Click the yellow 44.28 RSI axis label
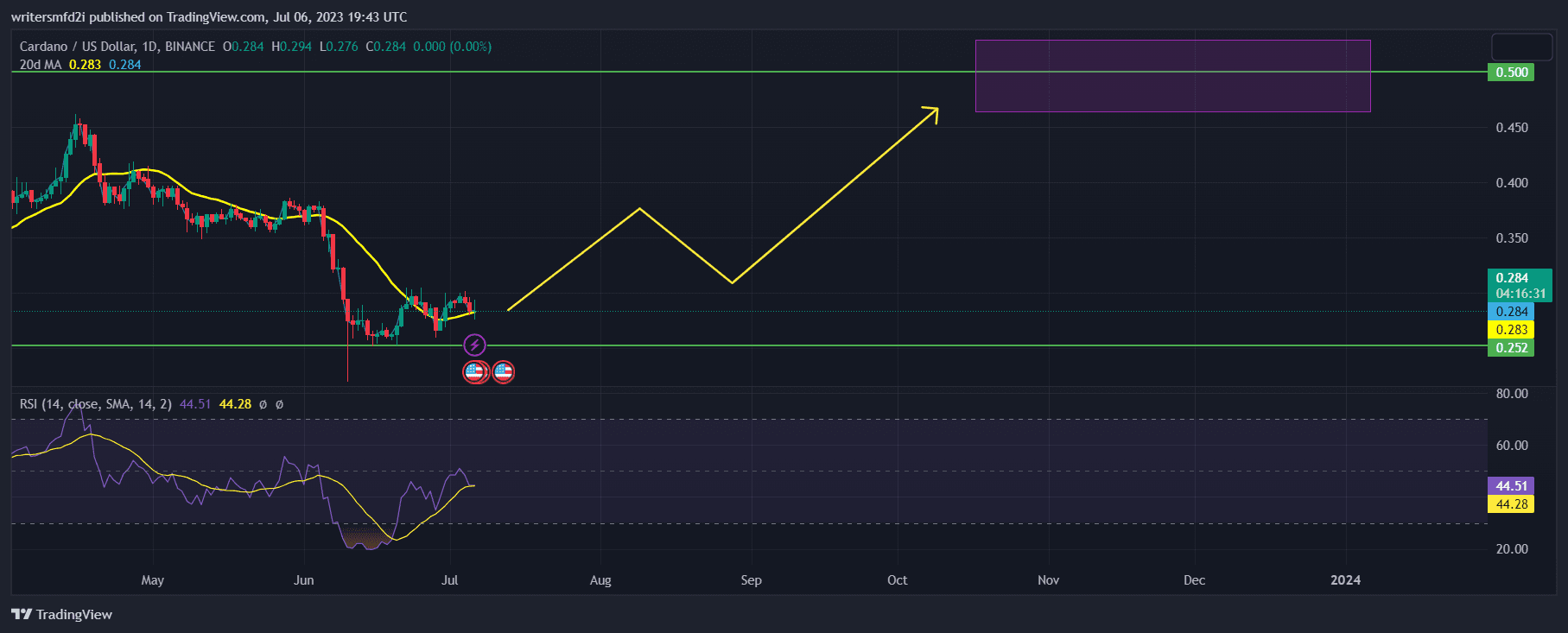Image resolution: width=1568 pixels, height=633 pixels. tap(1510, 504)
